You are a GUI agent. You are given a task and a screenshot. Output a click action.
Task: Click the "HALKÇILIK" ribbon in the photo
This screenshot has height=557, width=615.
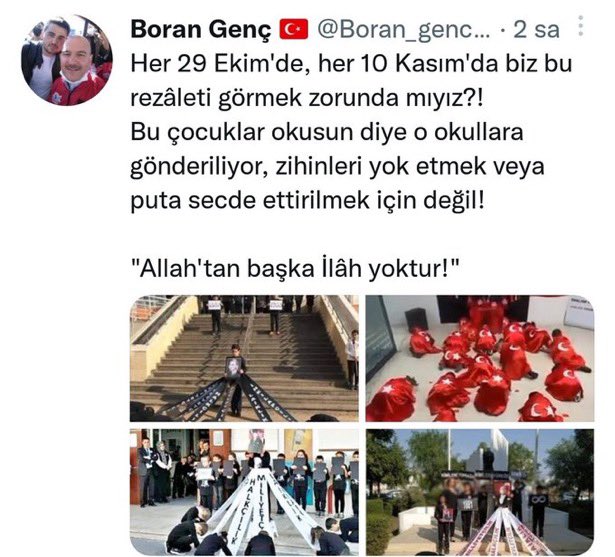pos(237,511)
